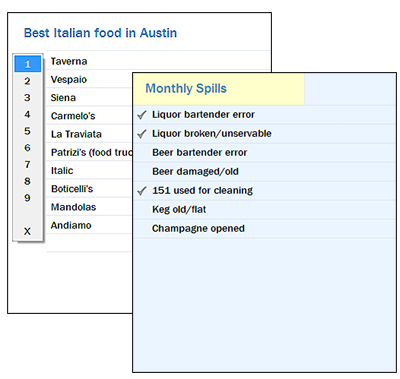Open the Monthly Spills title
The width and height of the screenshot is (400, 379).
pos(186,88)
